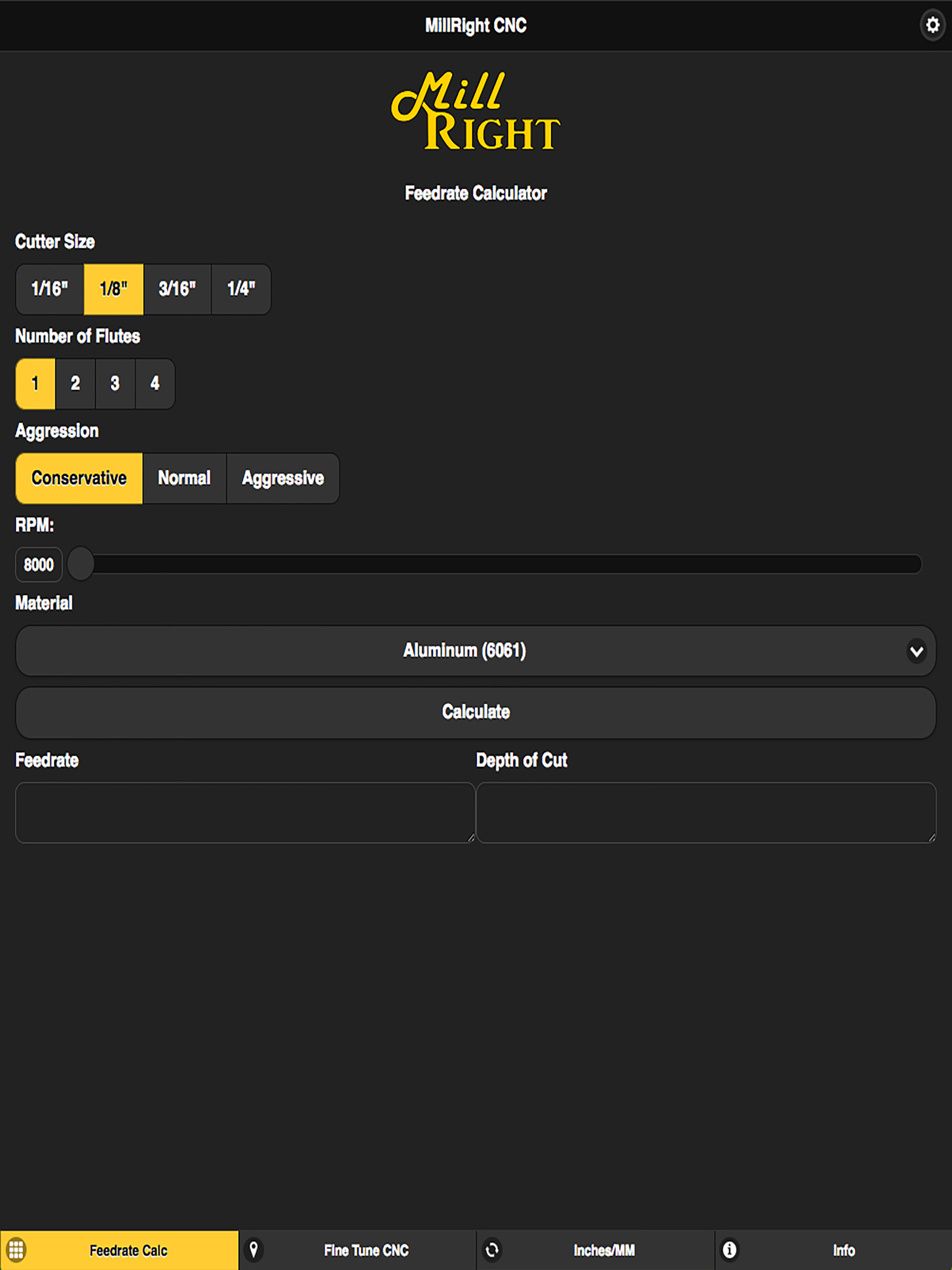Set number of flutes to 2
Viewport: 952px width, 1270px height.
click(75, 384)
